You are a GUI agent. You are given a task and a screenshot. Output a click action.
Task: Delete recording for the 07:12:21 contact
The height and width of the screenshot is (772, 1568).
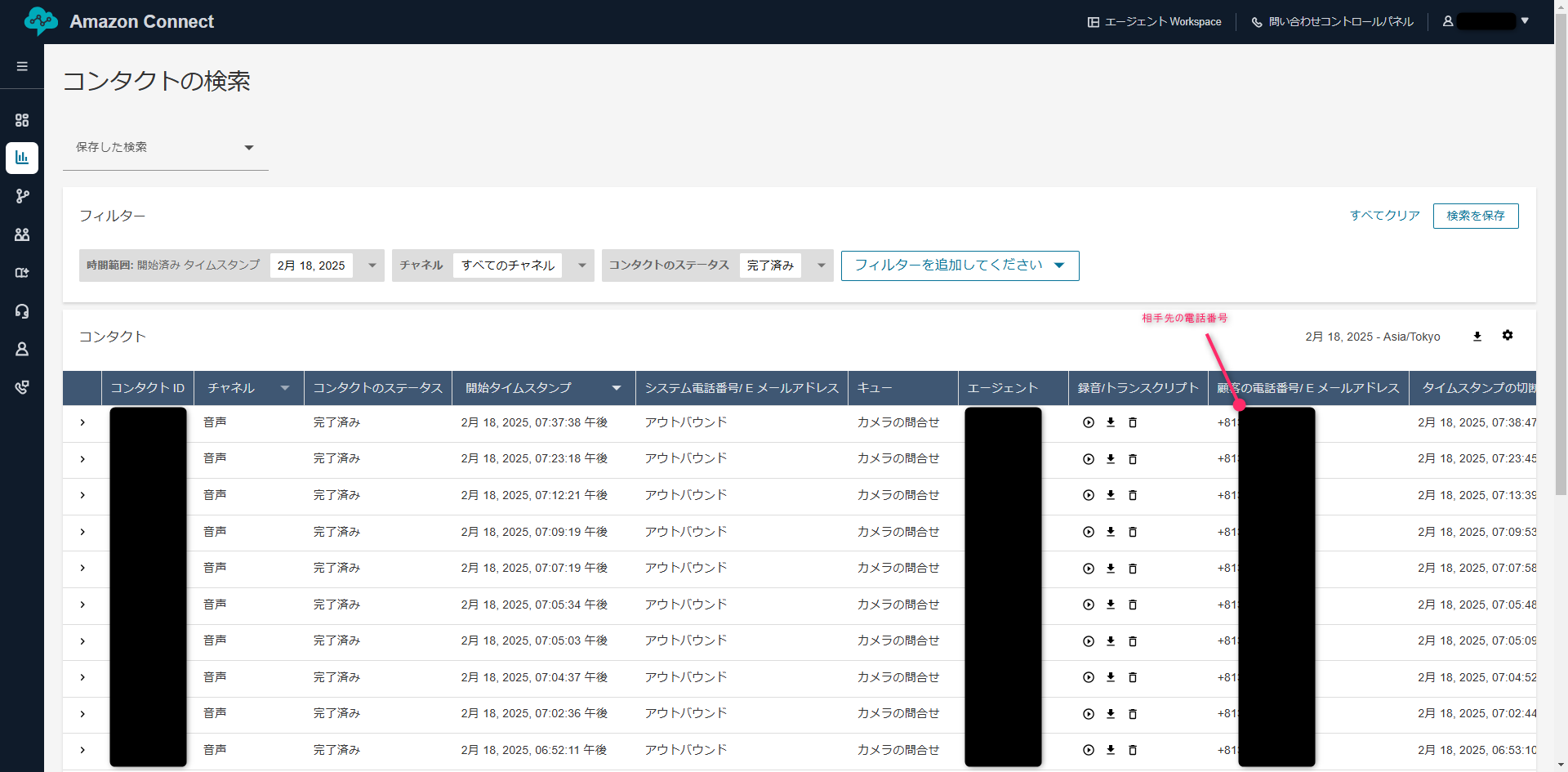pyautogui.click(x=1132, y=496)
